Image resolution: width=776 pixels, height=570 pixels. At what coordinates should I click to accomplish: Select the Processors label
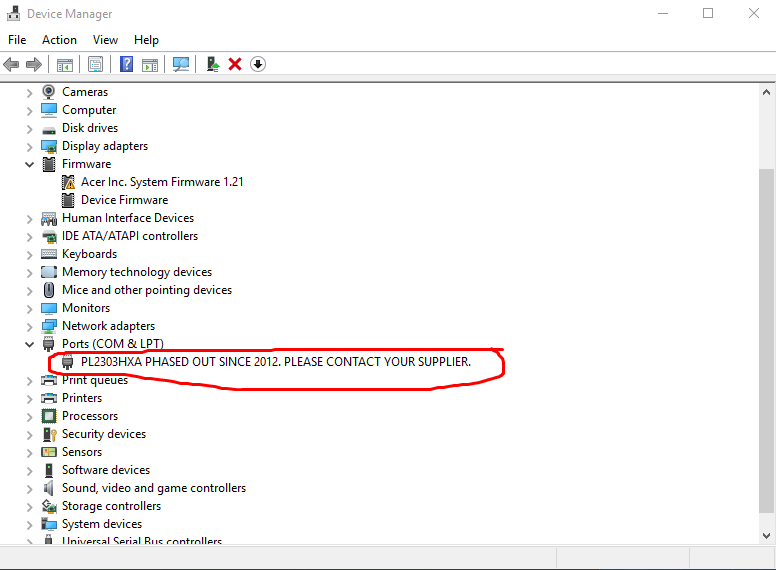pos(90,416)
